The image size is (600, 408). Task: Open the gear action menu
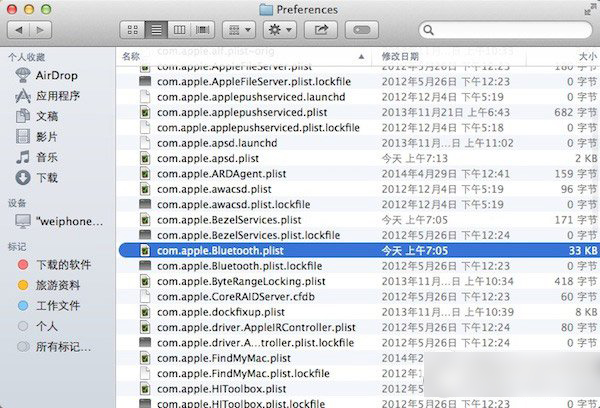coord(280,30)
